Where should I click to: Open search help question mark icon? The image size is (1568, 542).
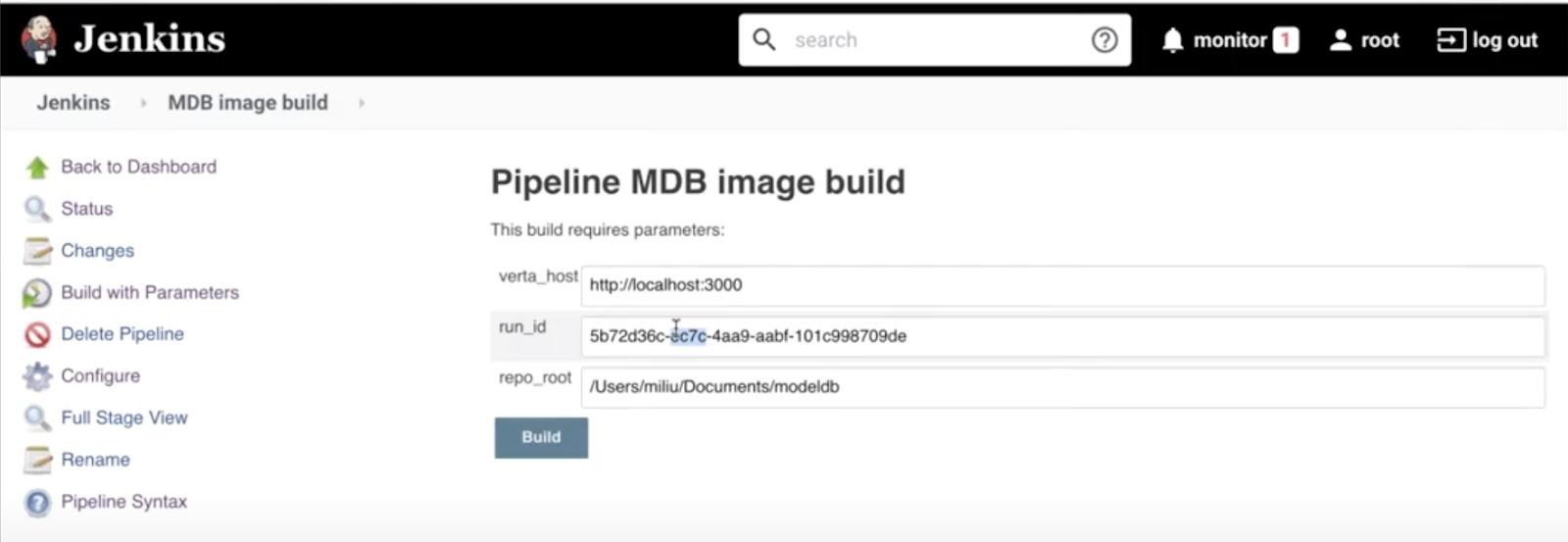(x=1104, y=40)
